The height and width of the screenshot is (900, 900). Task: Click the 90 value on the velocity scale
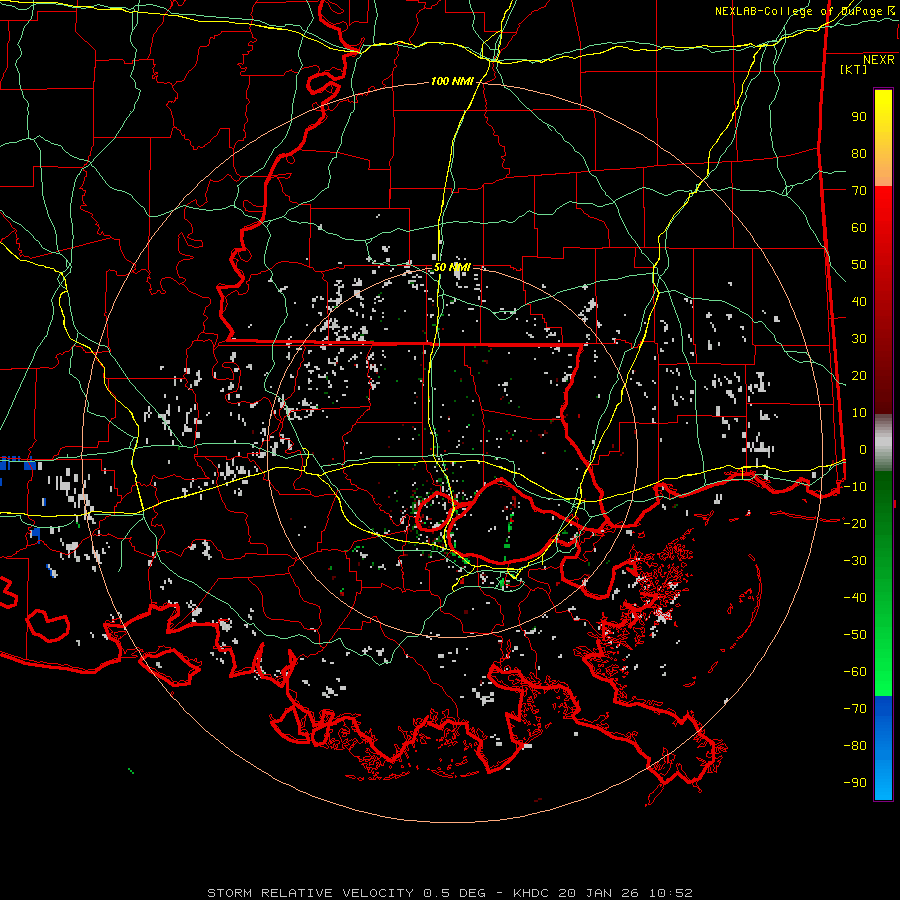859,117
